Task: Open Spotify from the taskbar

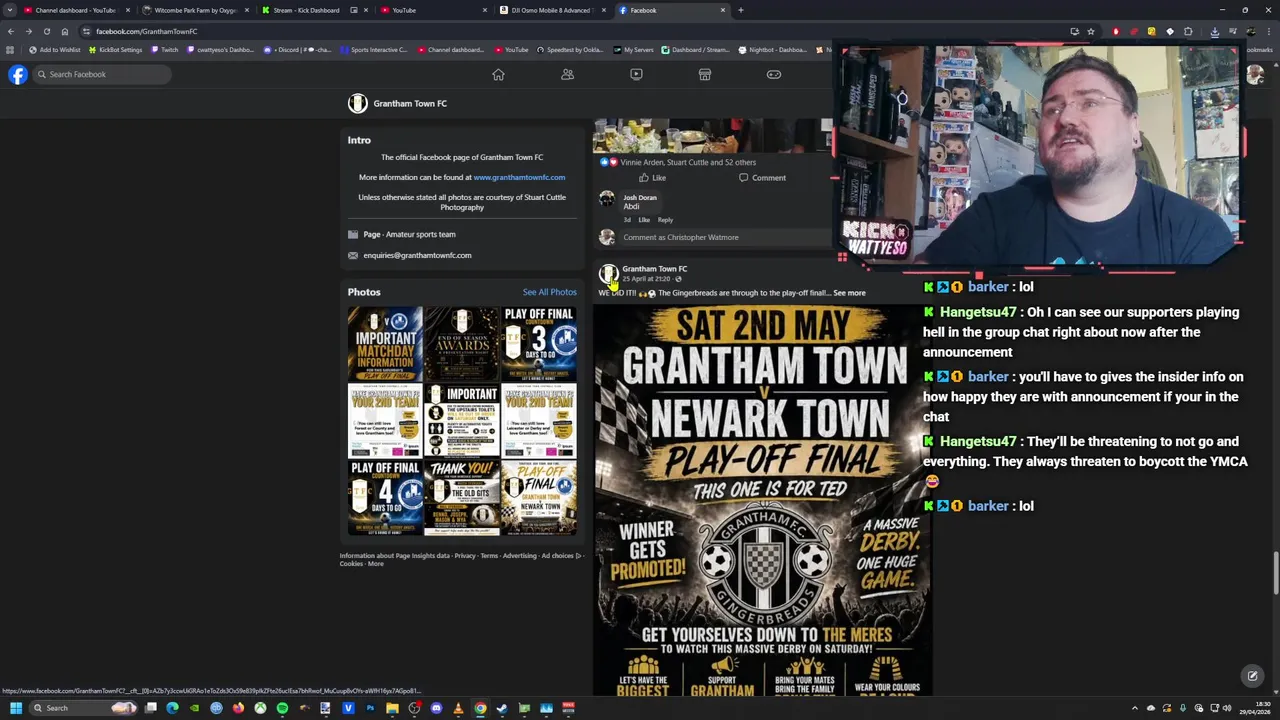Action: (282, 708)
